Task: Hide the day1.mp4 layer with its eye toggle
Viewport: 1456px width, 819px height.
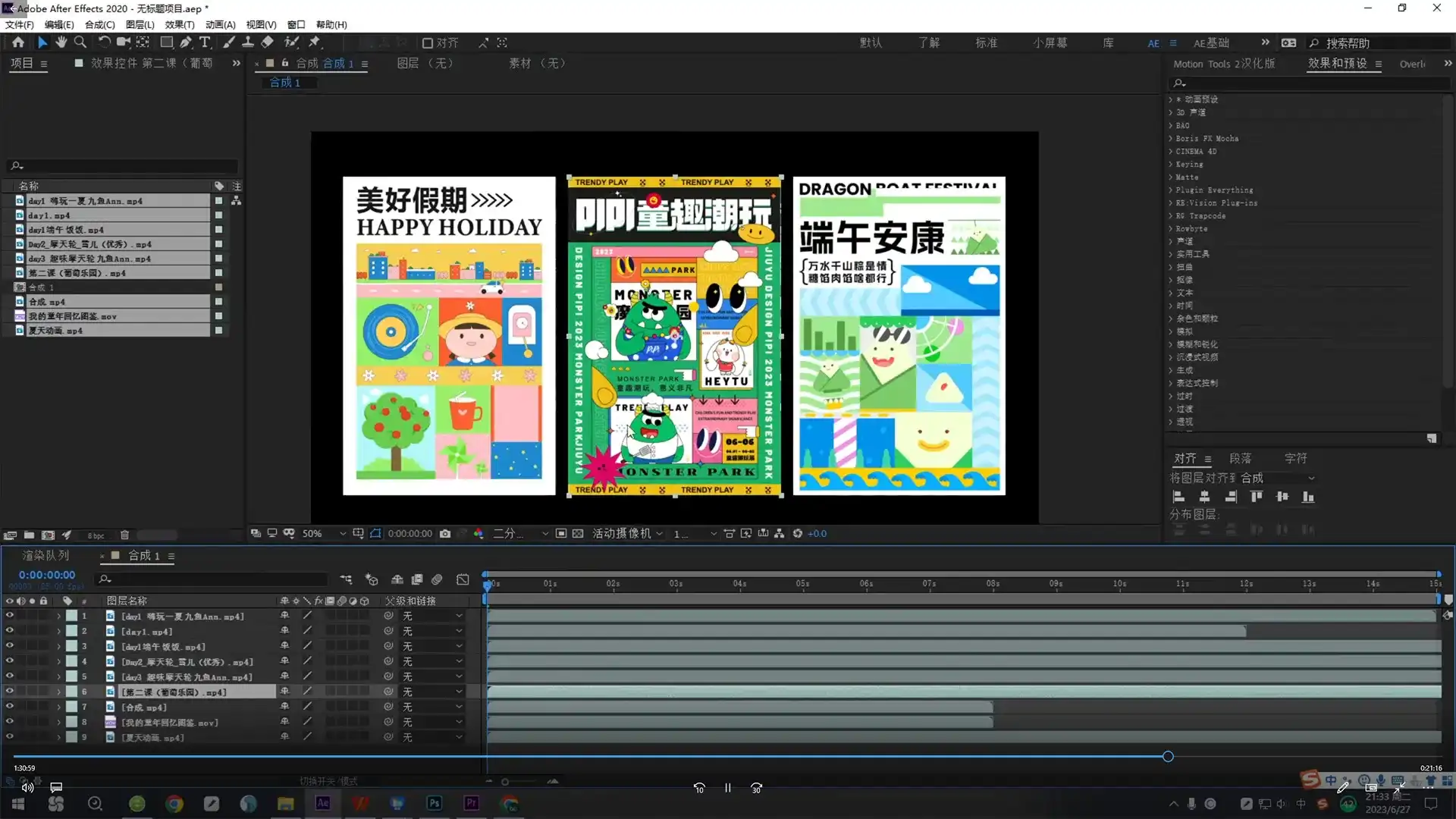Action: pyautogui.click(x=9, y=630)
